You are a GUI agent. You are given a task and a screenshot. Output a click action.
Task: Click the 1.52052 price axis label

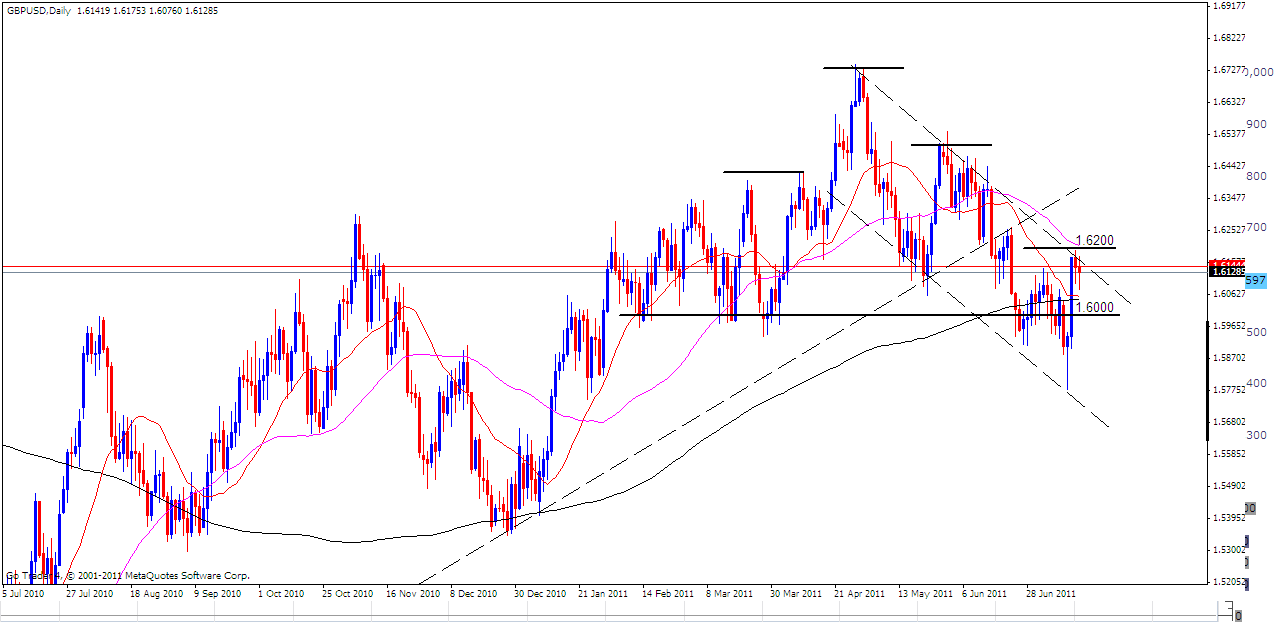pyautogui.click(x=1228, y=581)
